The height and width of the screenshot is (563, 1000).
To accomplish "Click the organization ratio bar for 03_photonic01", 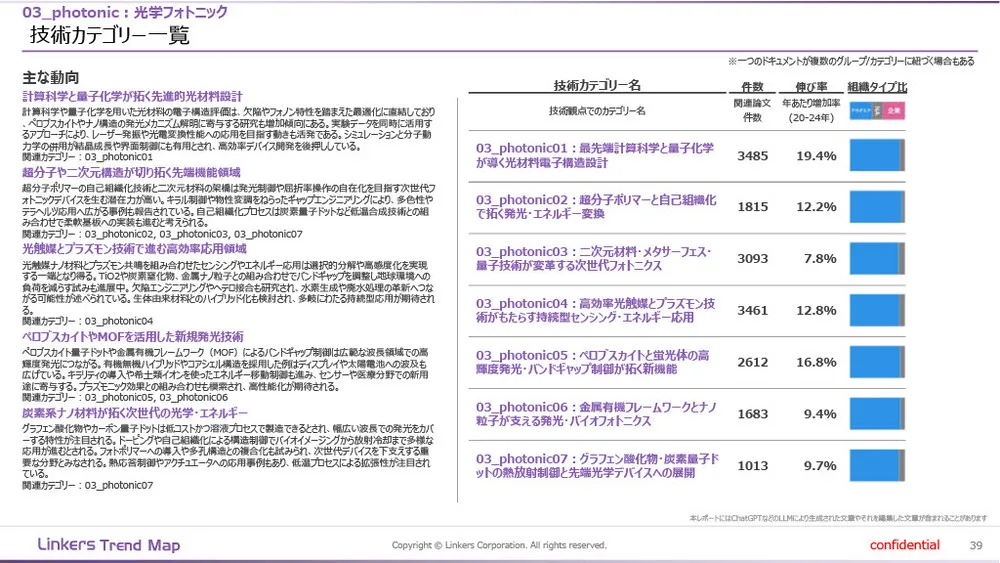I will coord(877,155).
